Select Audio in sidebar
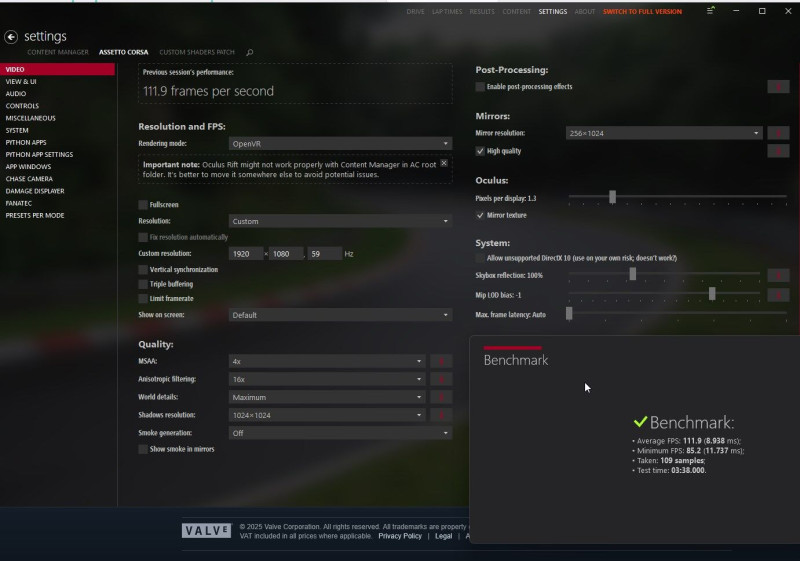This screenshot has height=561, width=800. (x=57, y=94)
